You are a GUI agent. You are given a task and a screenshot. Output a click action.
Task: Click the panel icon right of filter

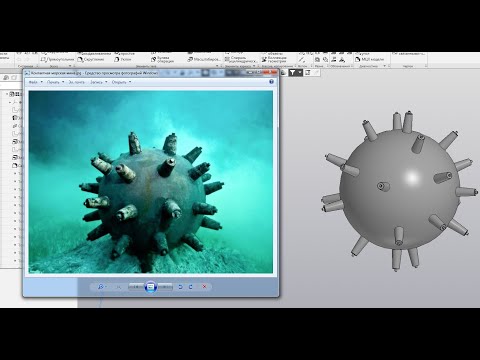click(308, 72)
